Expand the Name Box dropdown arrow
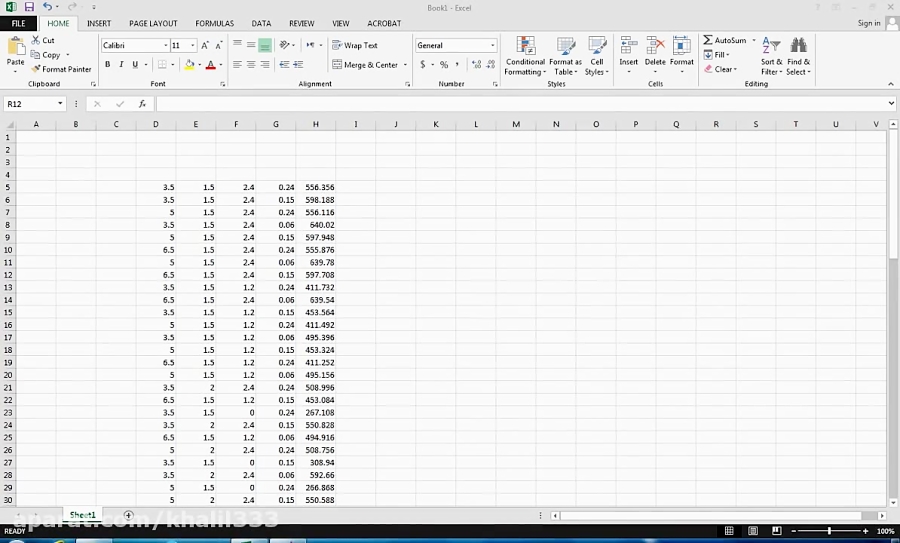900x543 pixels. coord(60,104)
